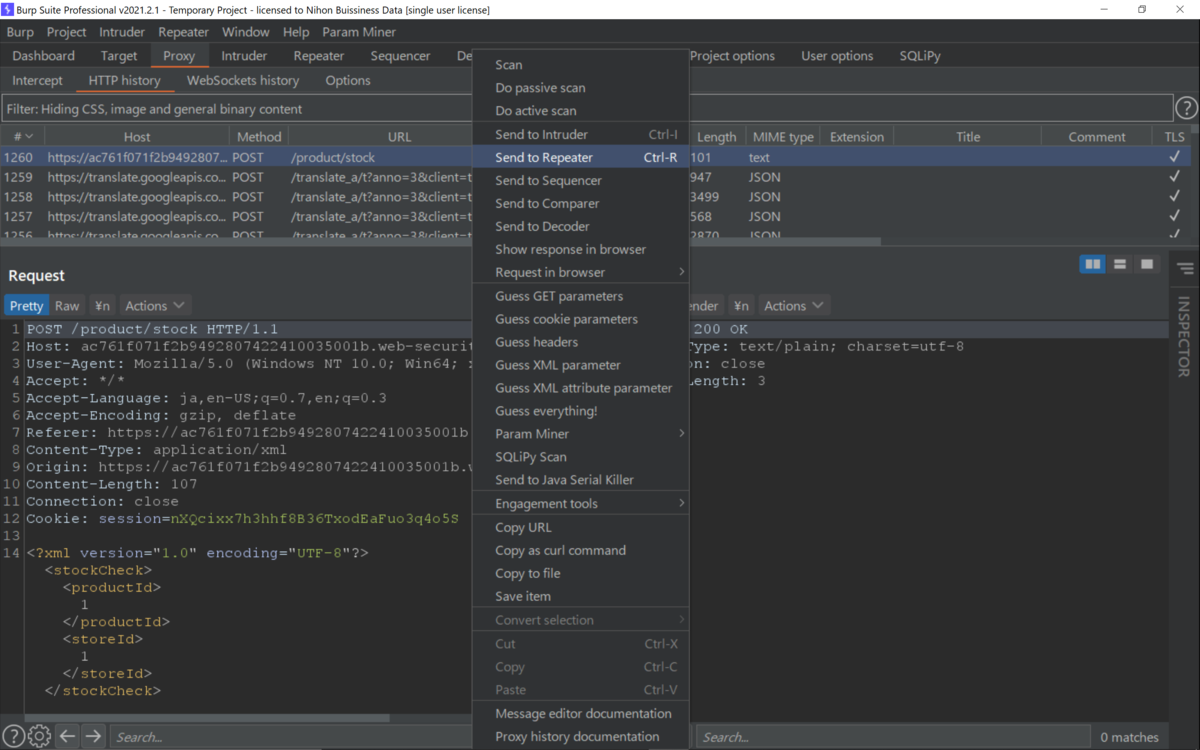Sort by # column dropdown arrow

pos(29,137)
